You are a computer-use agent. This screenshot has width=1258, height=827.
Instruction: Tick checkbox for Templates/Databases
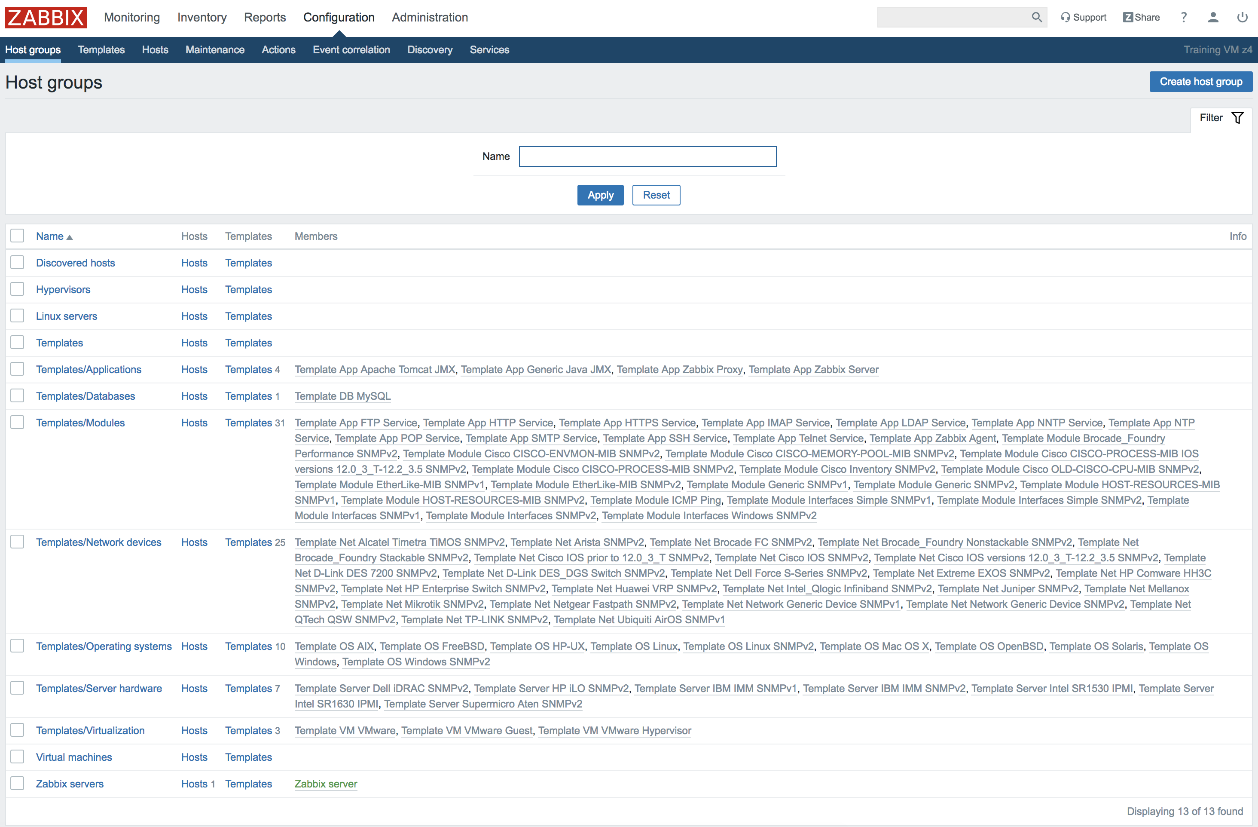(x=17, y=396)
